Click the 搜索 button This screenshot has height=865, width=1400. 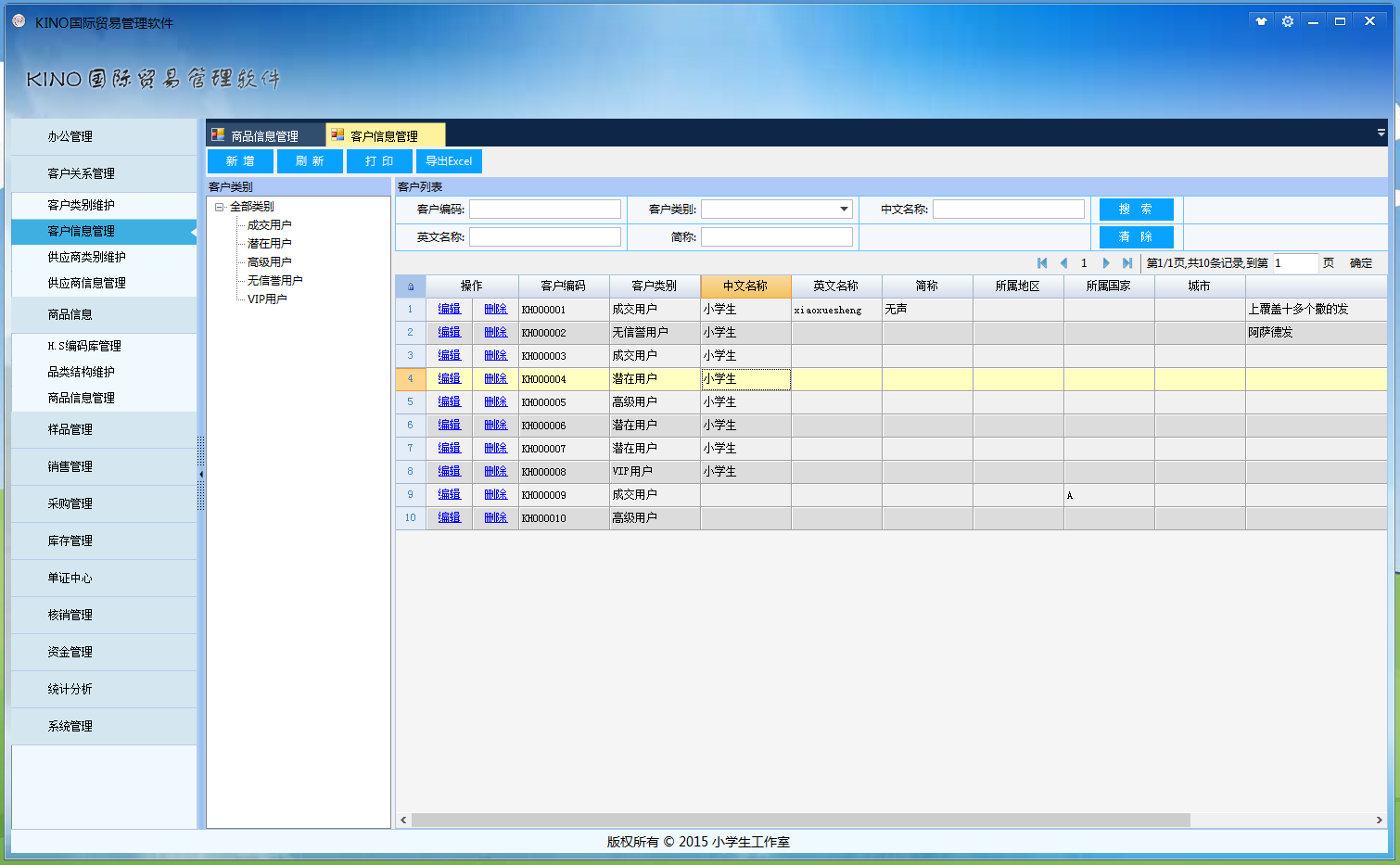(x=1136, y=210)
